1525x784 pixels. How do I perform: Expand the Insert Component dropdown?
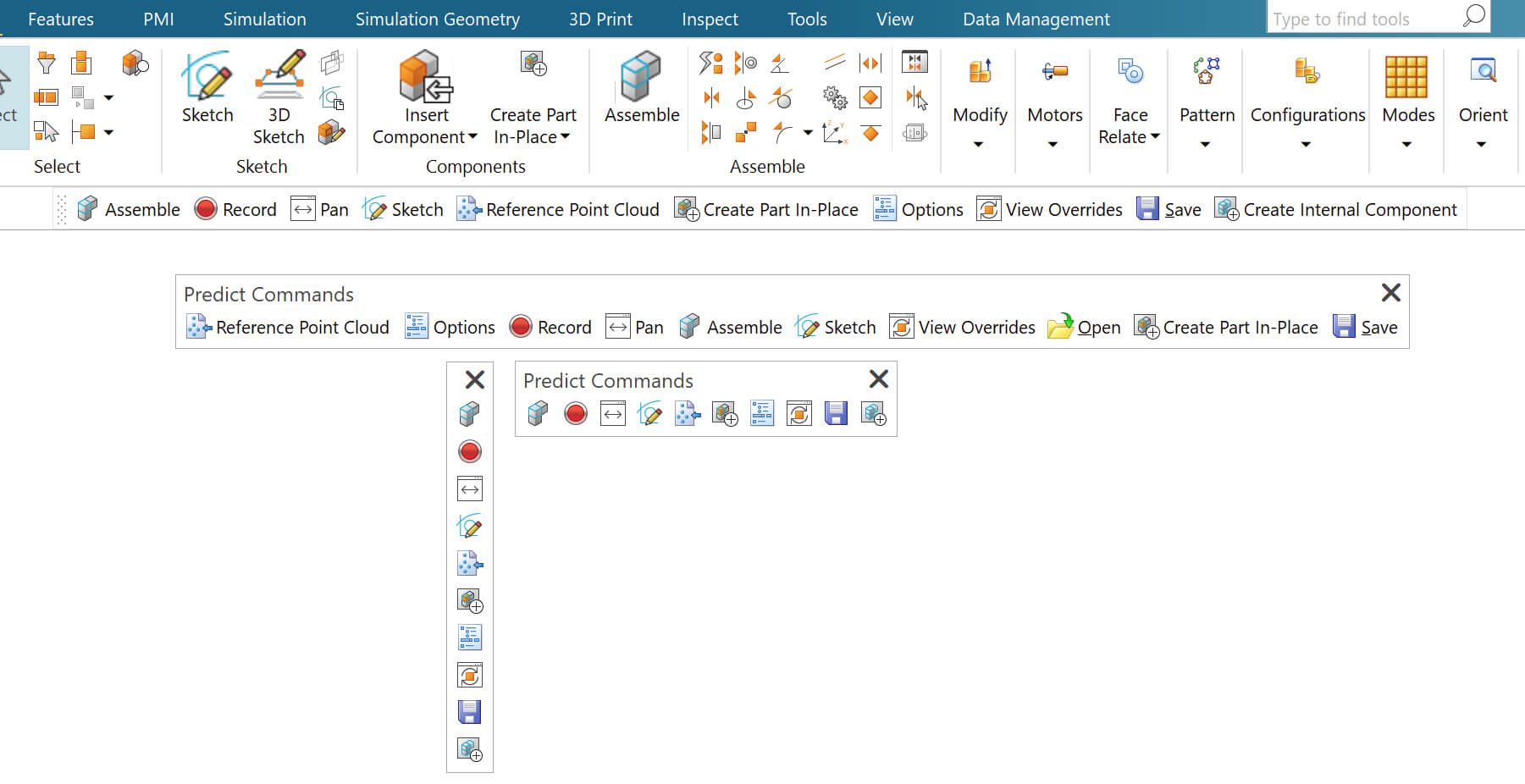pyautogui.click(x=426, y=136)
